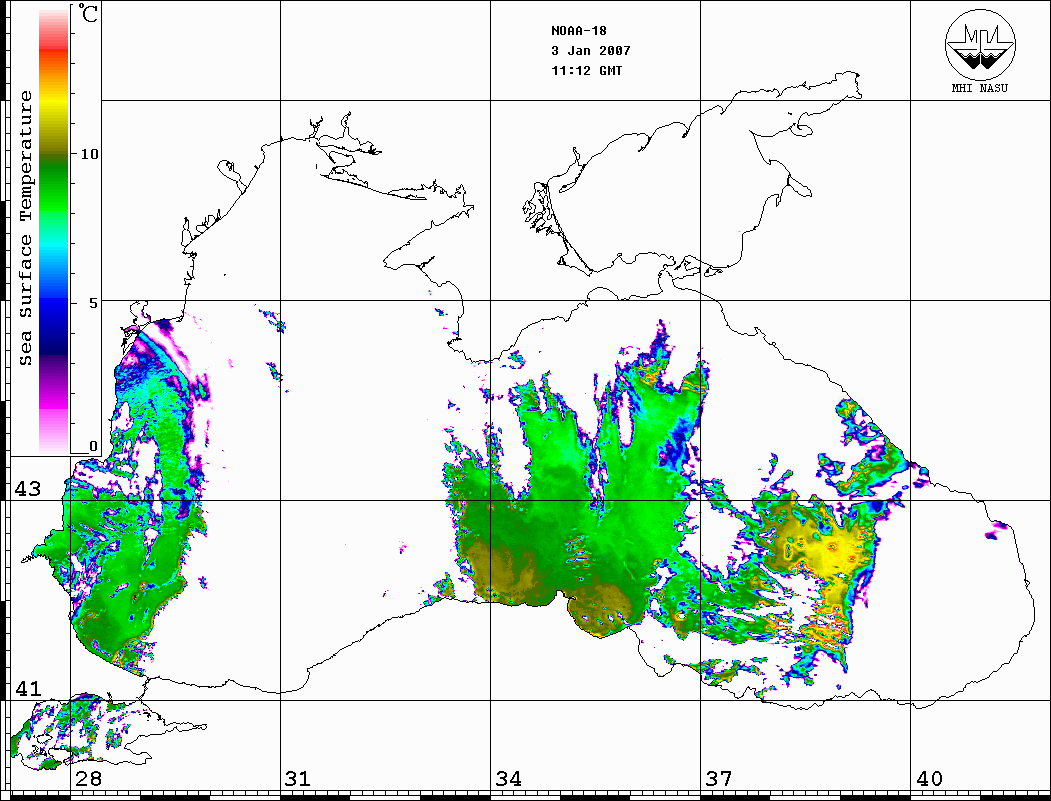Click longitude label '28'
This screenshot has height=801, width=1051.
click(88, 778)
